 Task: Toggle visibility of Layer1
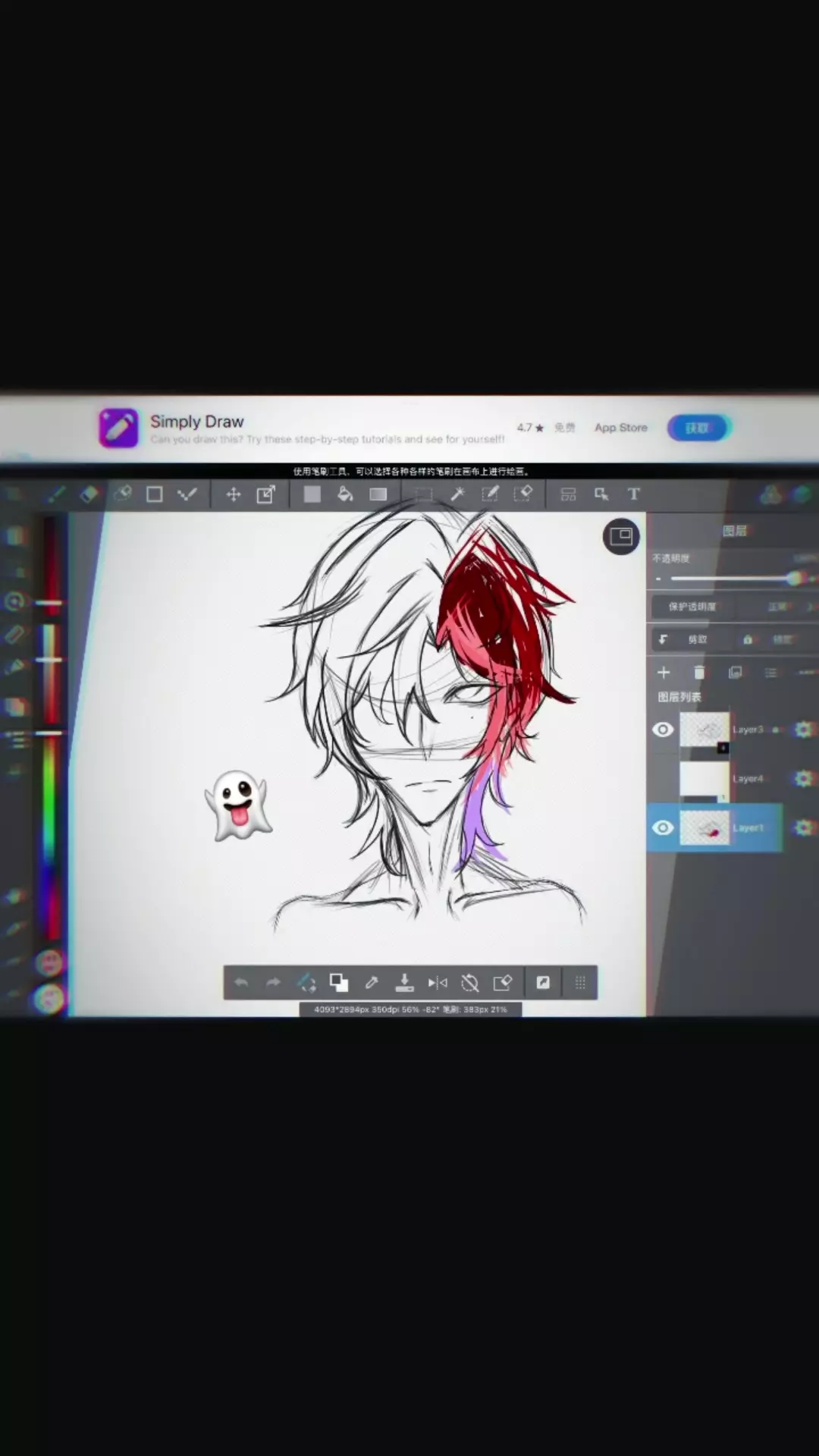click(x=663, y=827)
